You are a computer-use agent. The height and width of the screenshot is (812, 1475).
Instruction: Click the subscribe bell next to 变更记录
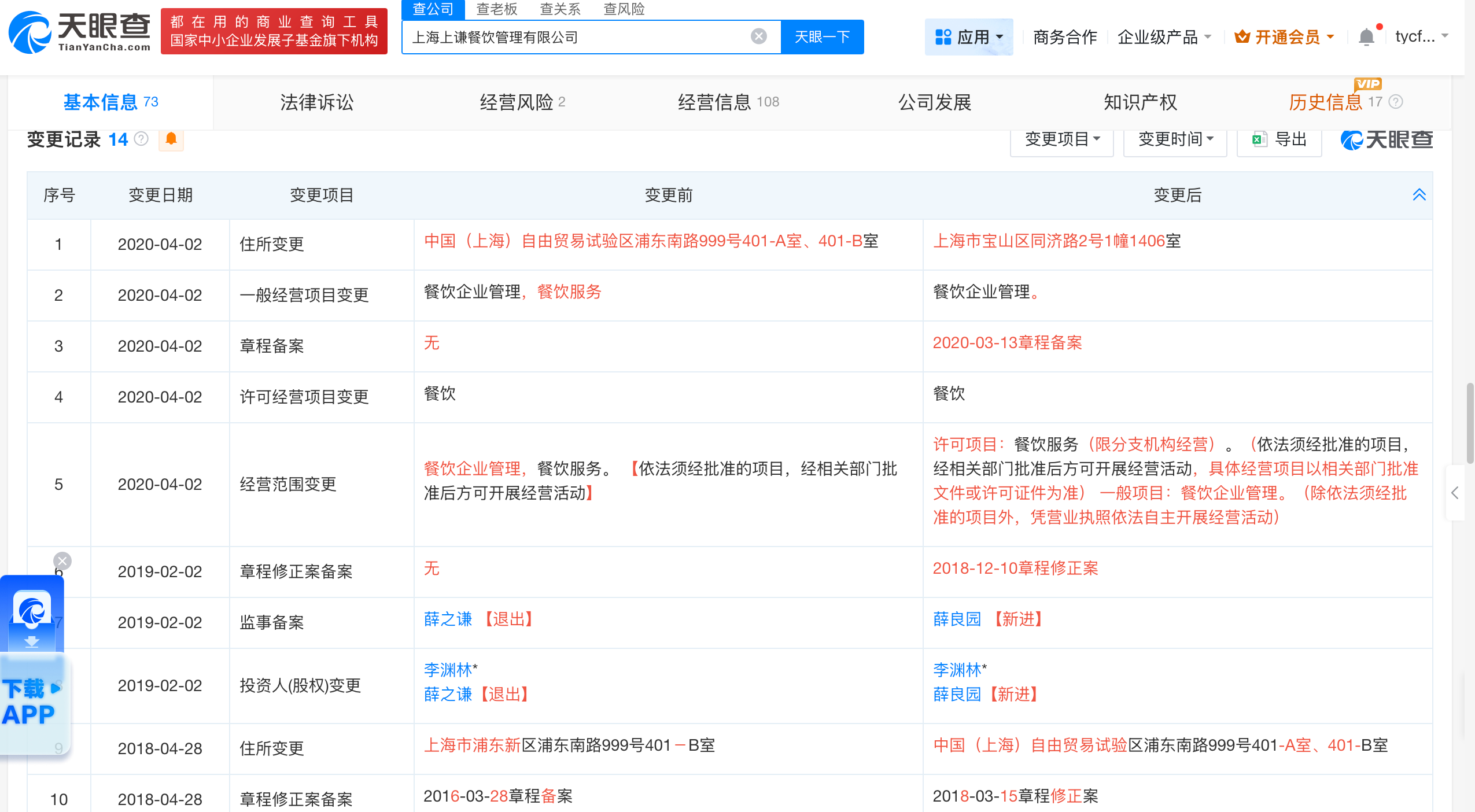tap(171, 139)
